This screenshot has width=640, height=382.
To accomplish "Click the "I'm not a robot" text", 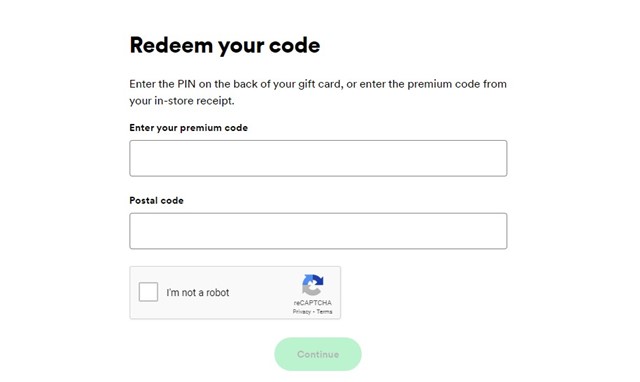I will (198, 293).
